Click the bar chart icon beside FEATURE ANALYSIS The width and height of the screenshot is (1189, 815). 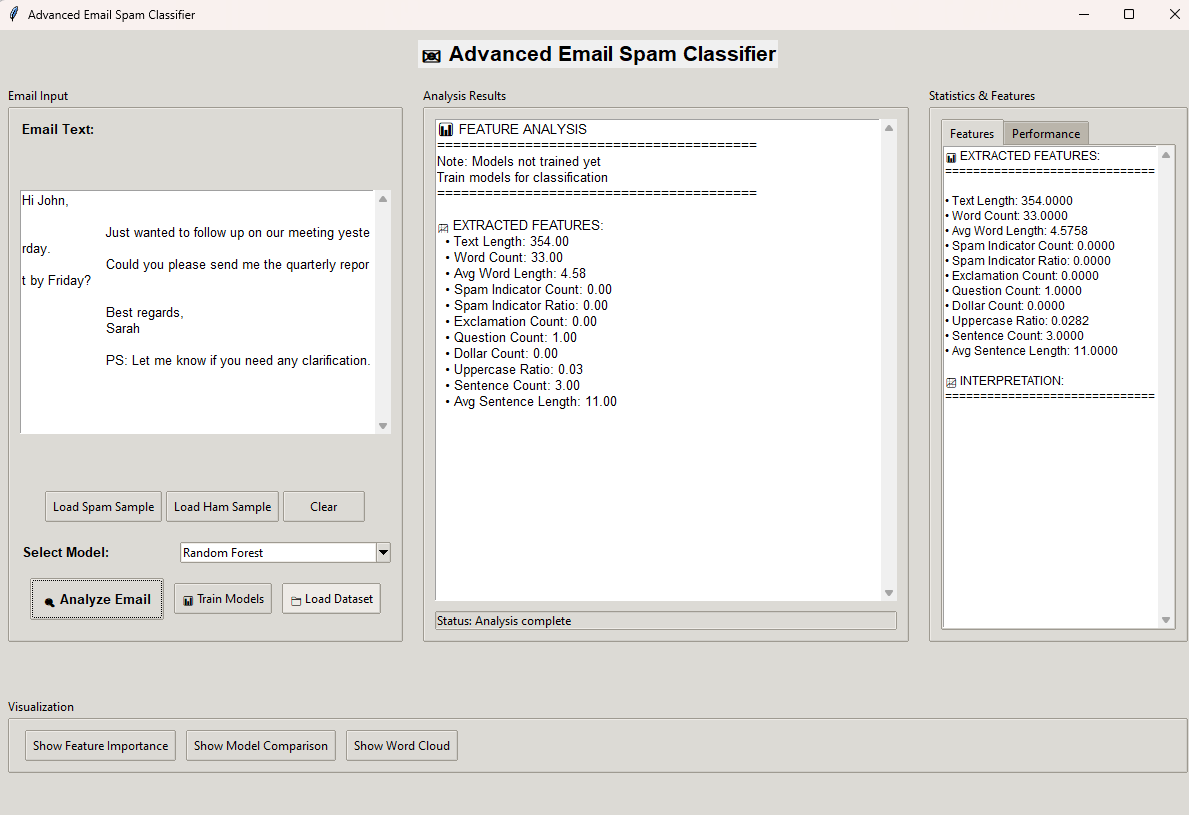(x=446, y=130)
